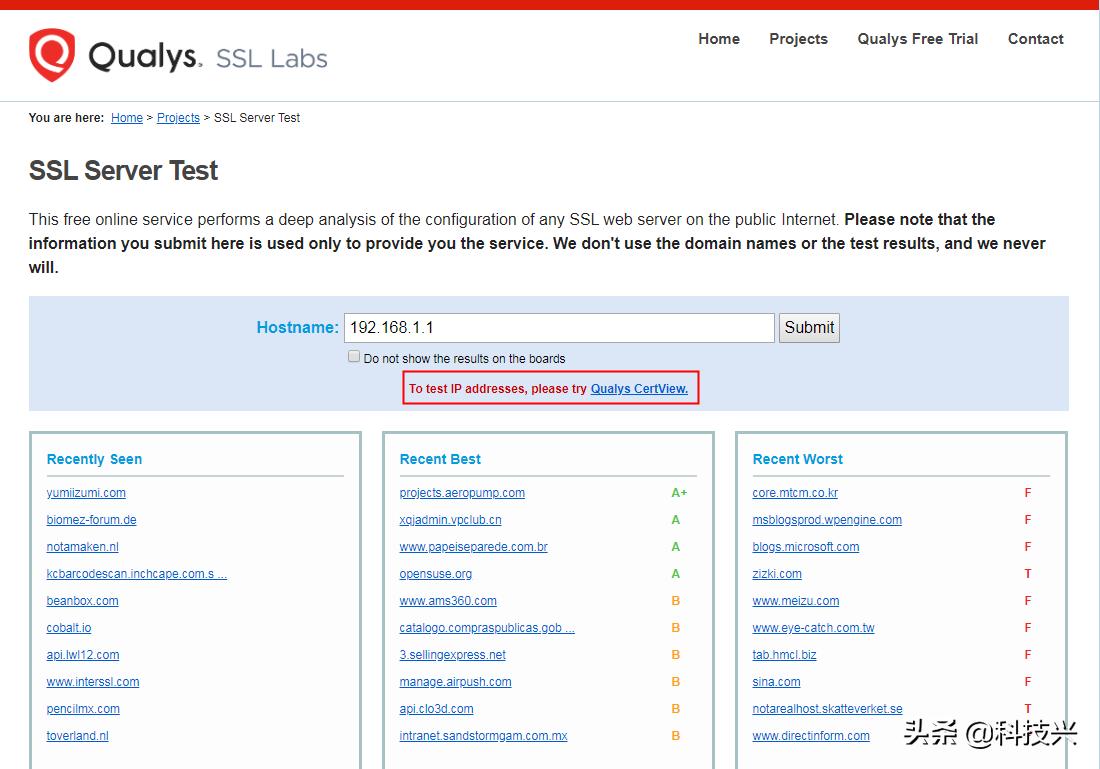Enable 'Do not show the results on the boards'

[354, 356]
